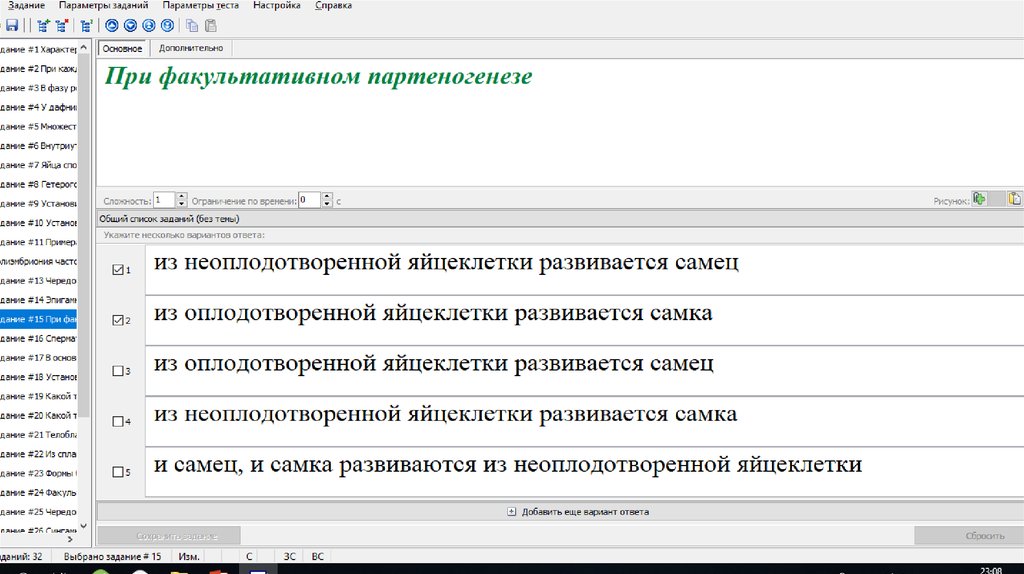Image resolution: width=1024 pixels, height=574 pixels.
Task: Check answer option 4 checkbox
Action: point(118,421)
